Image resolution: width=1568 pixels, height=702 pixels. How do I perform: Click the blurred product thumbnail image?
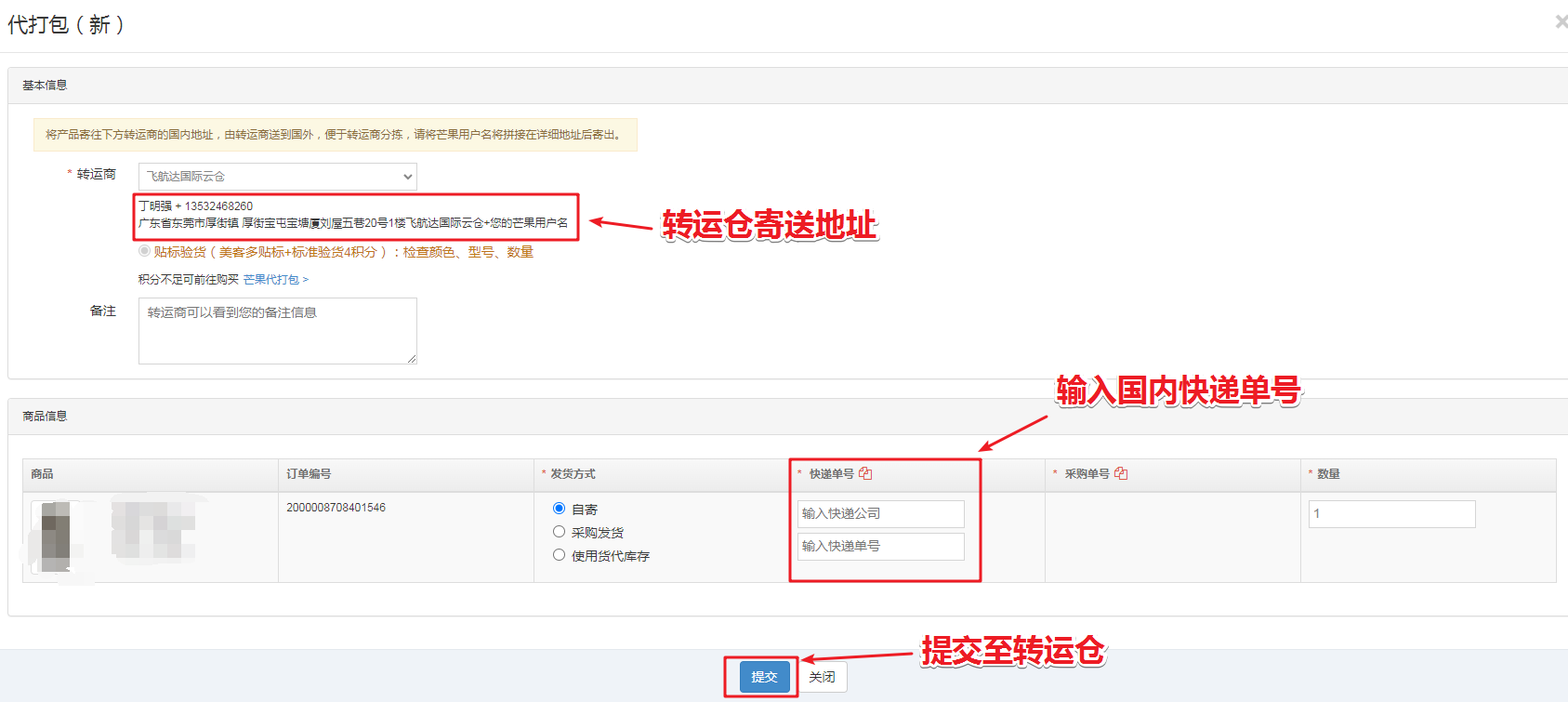pyautogui.click(x=56, y=536)
